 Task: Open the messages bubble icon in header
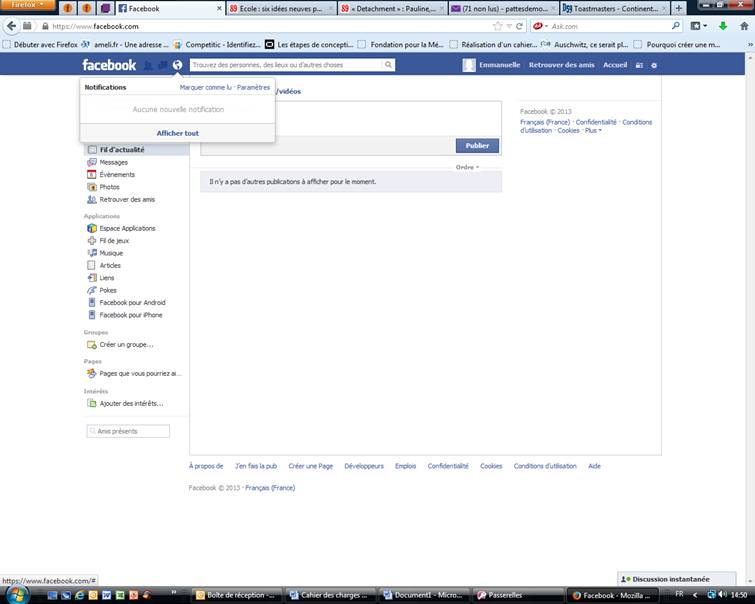point(163,65)
